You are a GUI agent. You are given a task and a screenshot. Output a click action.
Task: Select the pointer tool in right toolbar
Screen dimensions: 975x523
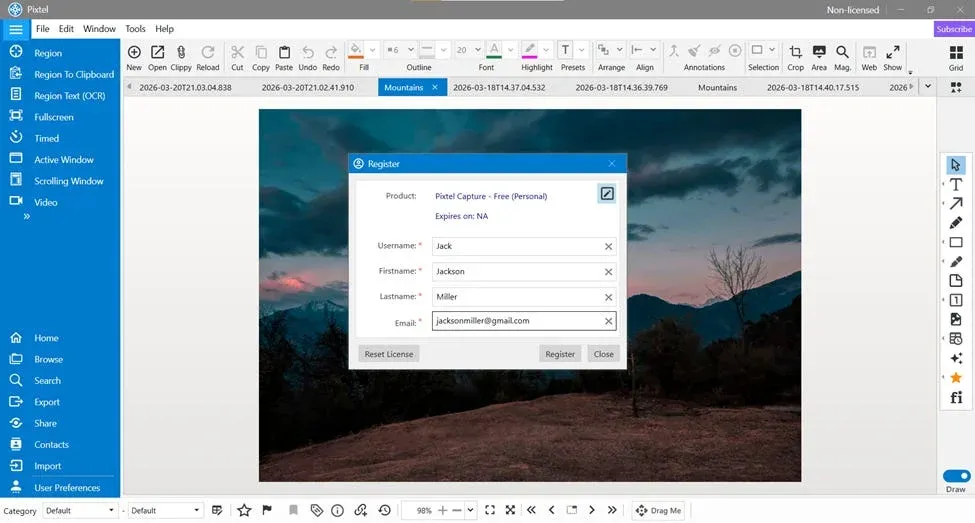click(x=956, y=165)
